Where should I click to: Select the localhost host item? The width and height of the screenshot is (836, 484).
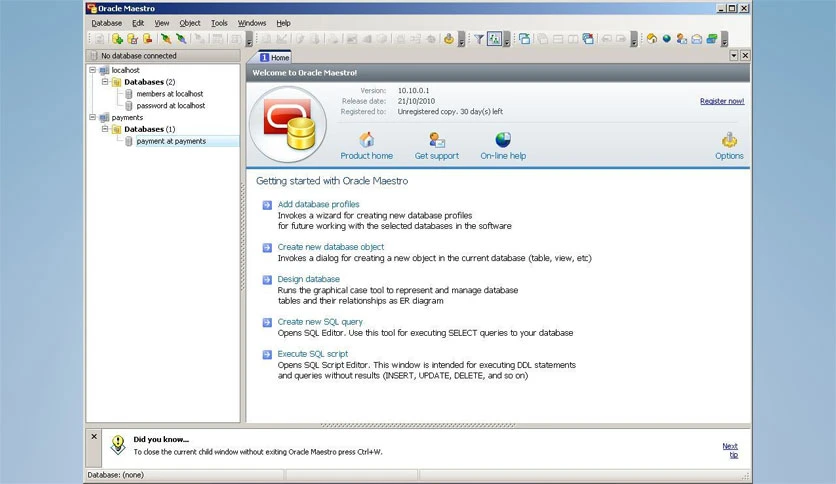125,70
